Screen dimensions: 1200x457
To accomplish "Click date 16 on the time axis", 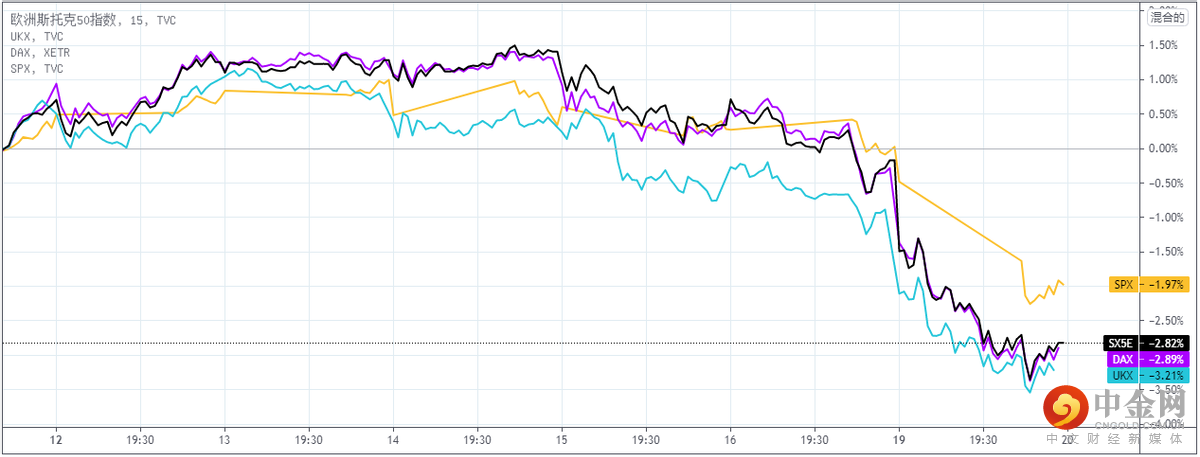I will (x=731, y=439).
